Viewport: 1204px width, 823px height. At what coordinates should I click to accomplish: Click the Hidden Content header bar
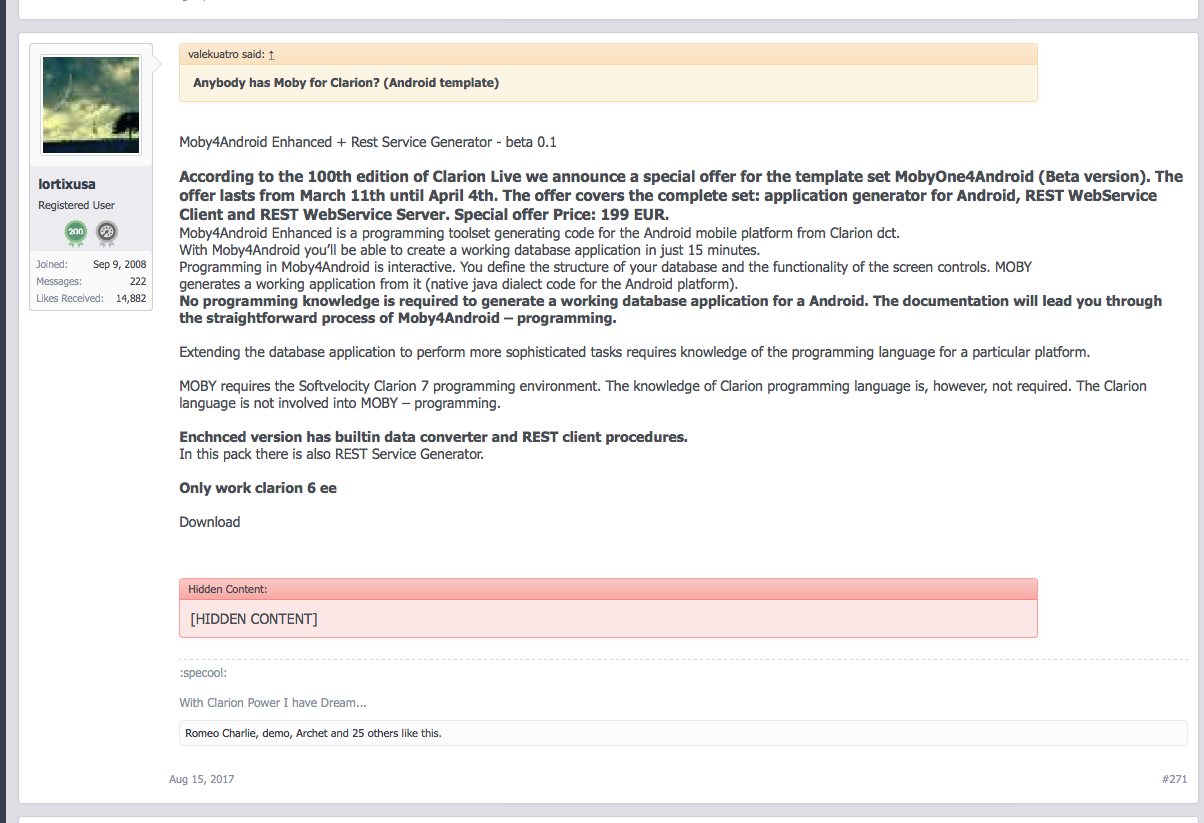pos(607,589)
